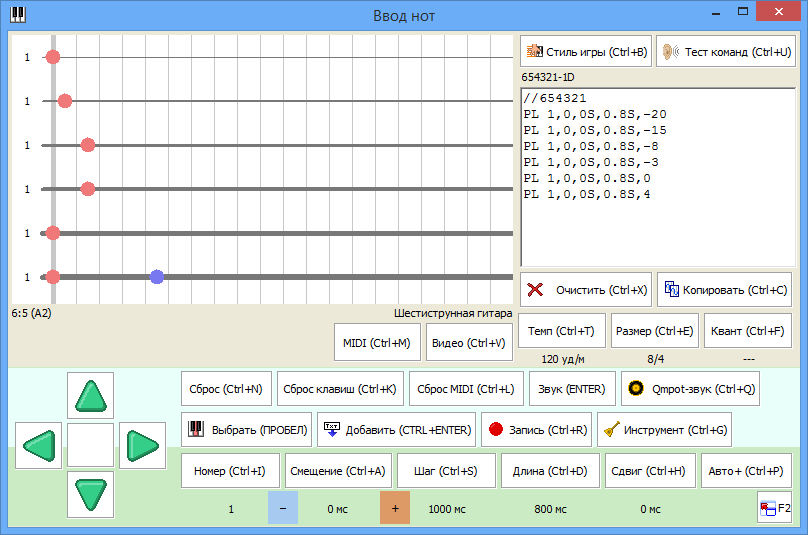This screenshot has width=808, height=535.
Task: Select line 'PL 1,0,0S,0.8S,-20'
Action: pyautogui.click(x=595, y=114)
